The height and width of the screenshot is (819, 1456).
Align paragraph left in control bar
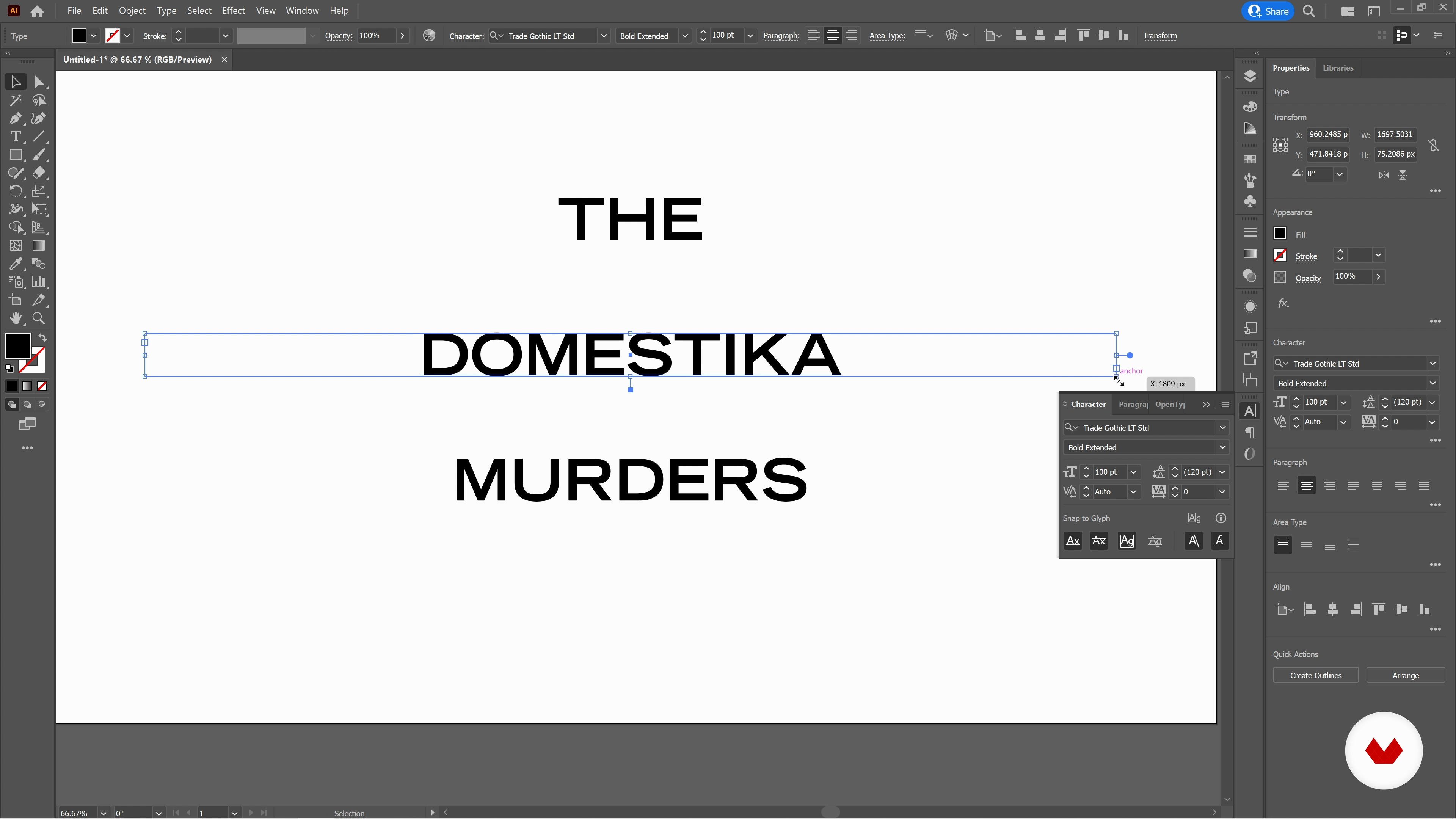(813, 36)
